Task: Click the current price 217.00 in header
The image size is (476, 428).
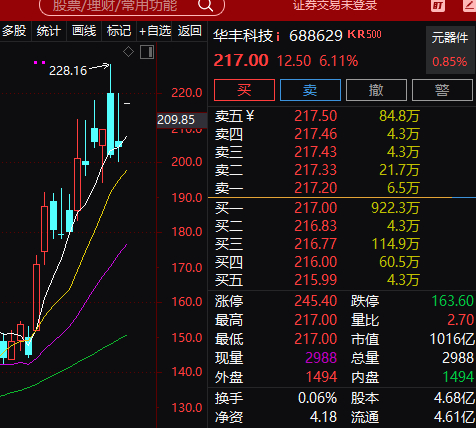Action: click(241, 61)
